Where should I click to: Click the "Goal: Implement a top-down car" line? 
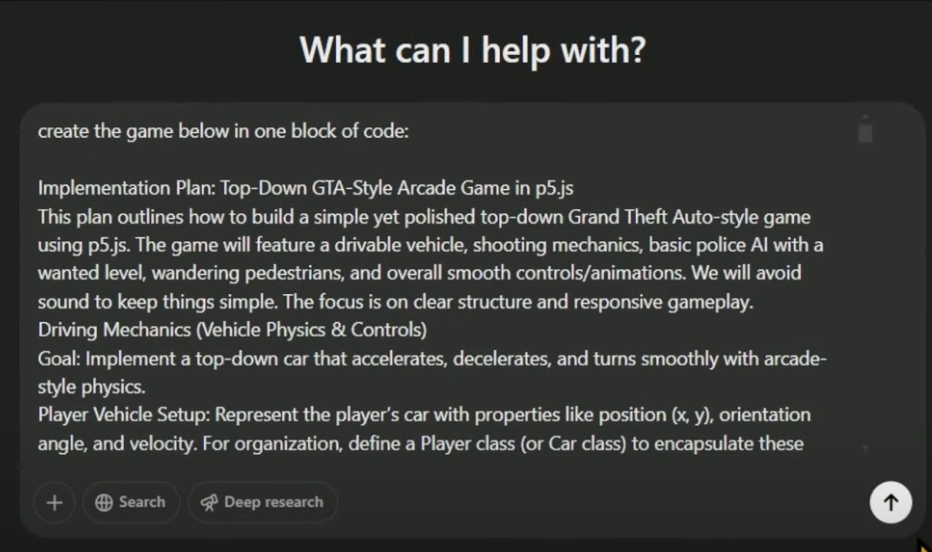tap(432, 359)
